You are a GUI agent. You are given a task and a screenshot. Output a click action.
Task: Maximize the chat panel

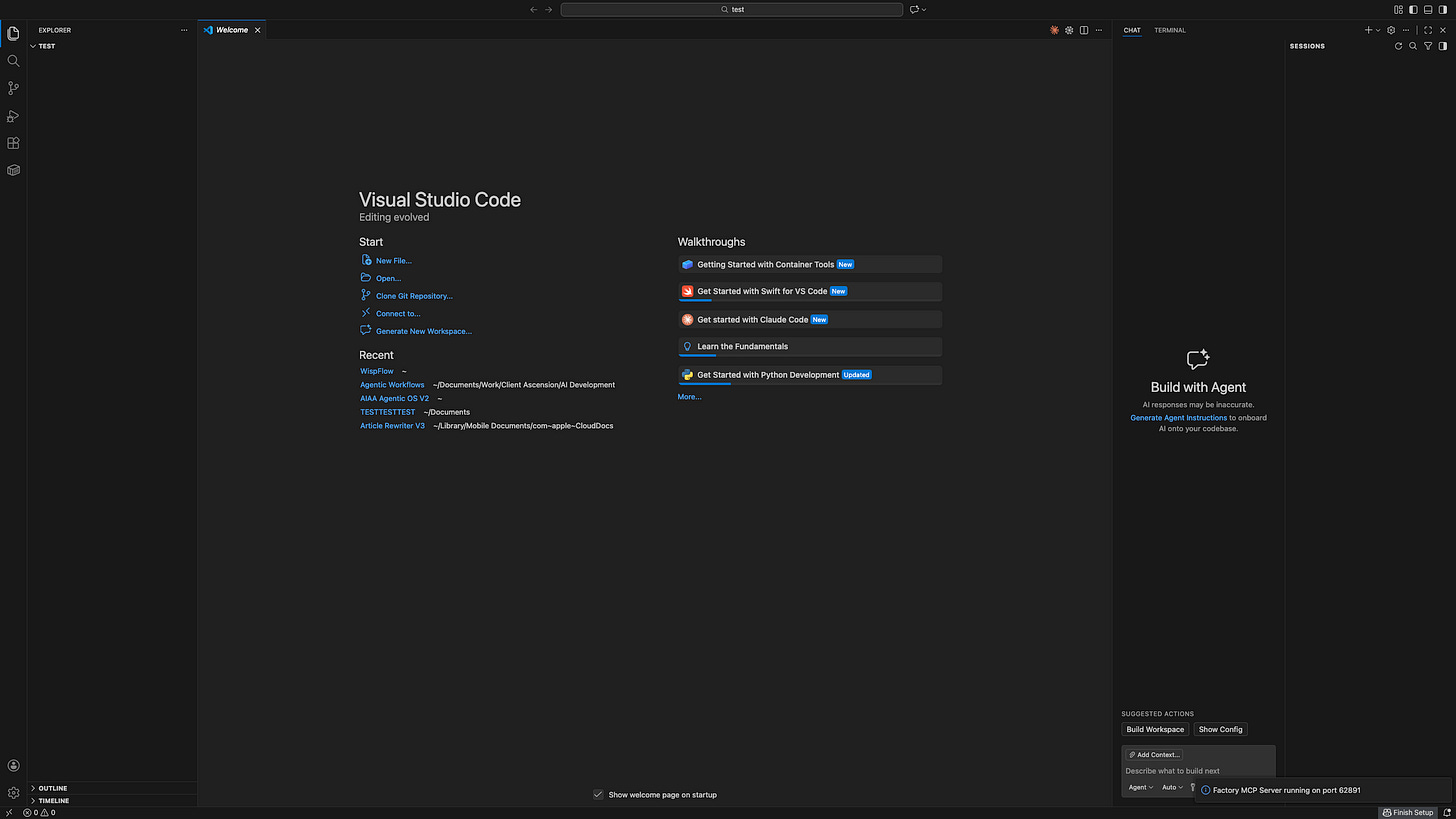(1428, 30)
